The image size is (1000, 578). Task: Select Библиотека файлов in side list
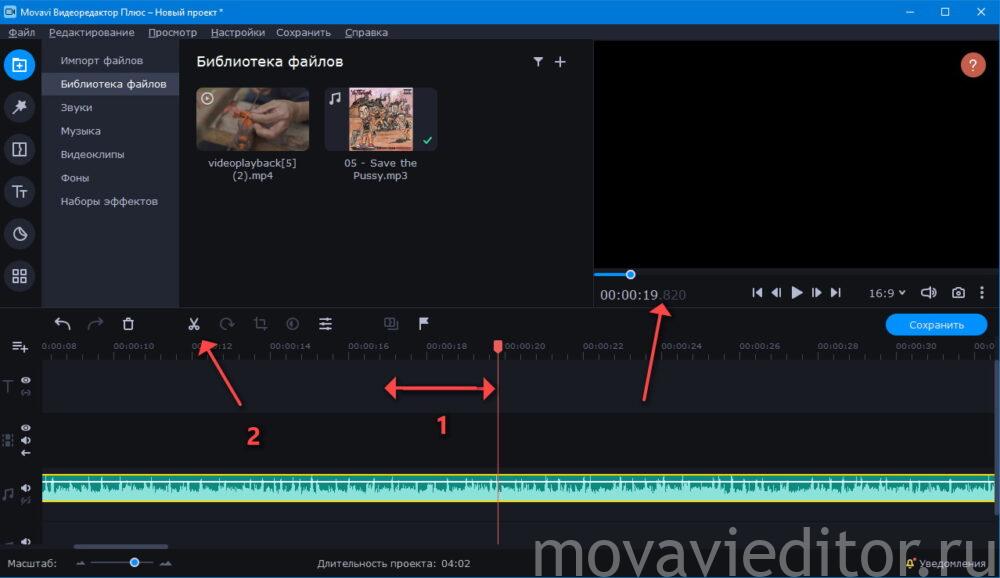[114, 84]
